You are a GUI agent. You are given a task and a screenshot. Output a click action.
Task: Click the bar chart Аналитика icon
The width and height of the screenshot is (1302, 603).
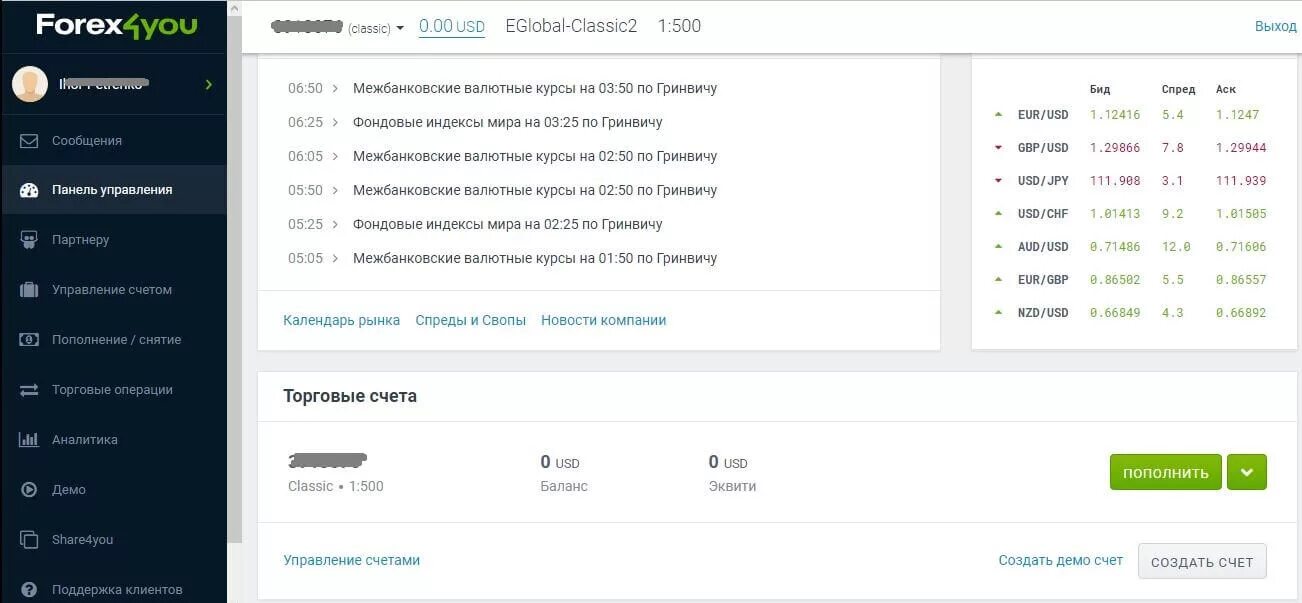(29, 440)
